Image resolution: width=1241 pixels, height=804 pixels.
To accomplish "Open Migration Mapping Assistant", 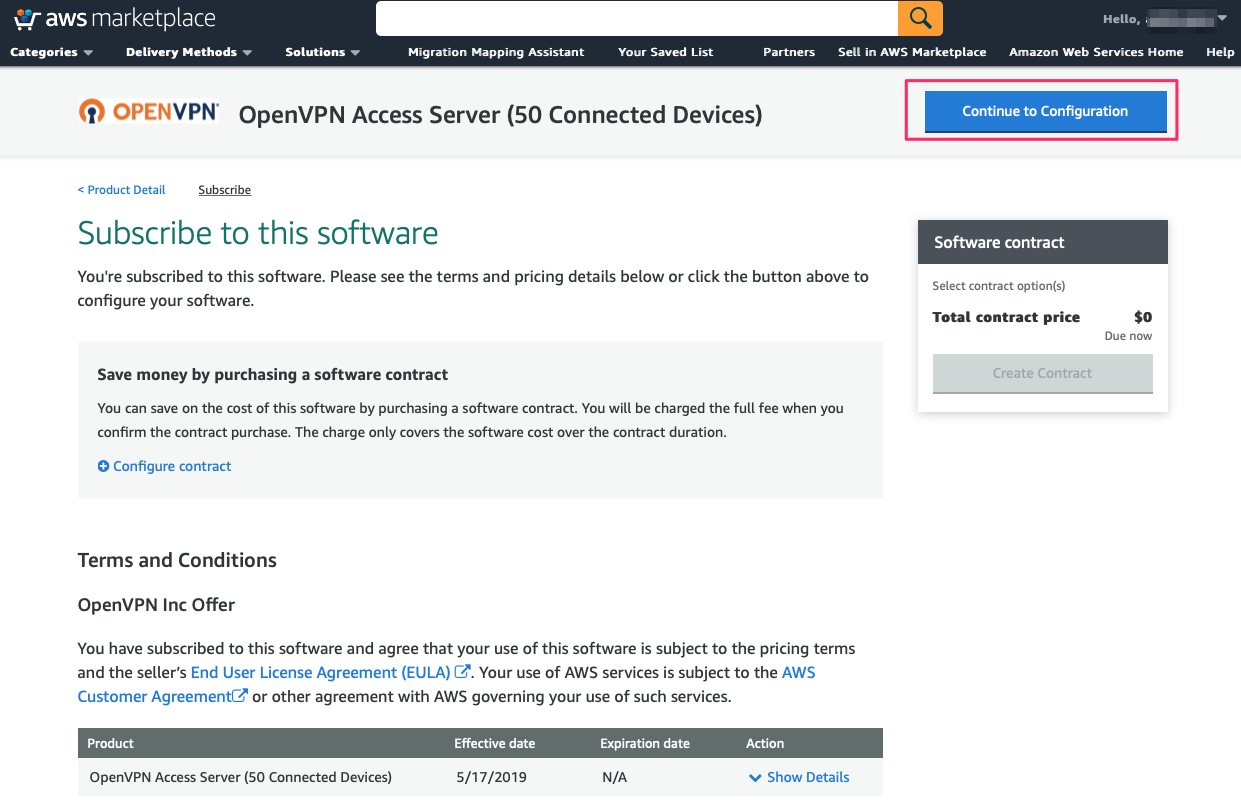I will 496,52.
